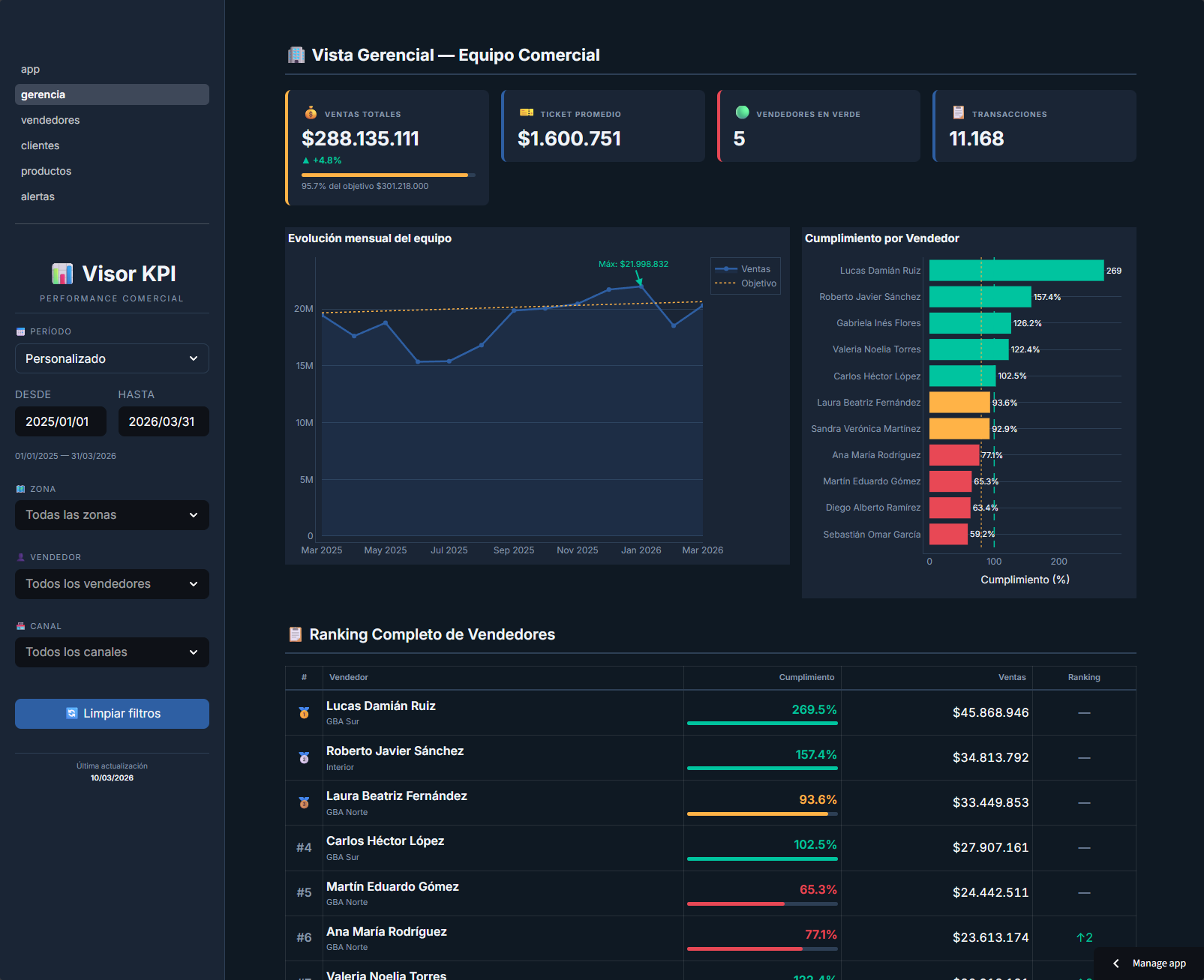Click the silver medal icon for Roberto Javier Sánchez
The height and width of the screenshot is (980, 1204).
(x=304, y=757)
